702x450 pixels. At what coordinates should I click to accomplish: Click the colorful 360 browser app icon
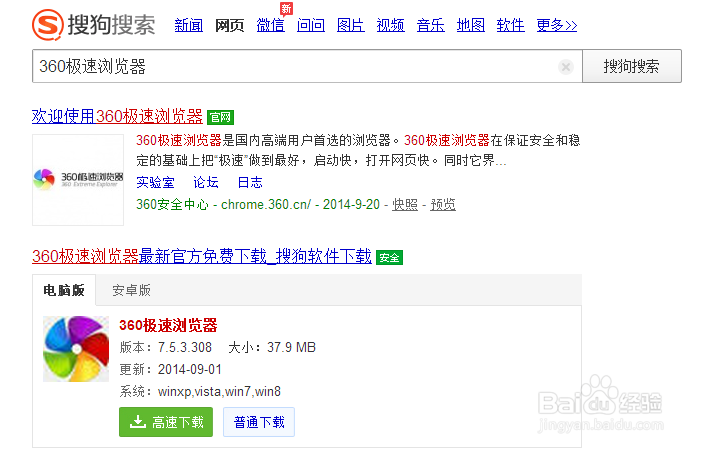pyautogui.click(x=76, y=349)
